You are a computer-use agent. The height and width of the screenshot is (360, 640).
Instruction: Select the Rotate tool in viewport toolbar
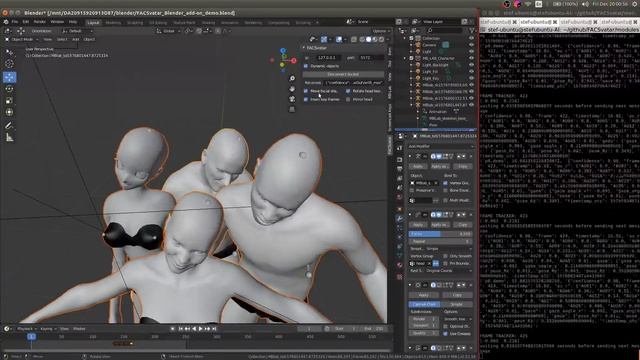click(x=9, y=89)
